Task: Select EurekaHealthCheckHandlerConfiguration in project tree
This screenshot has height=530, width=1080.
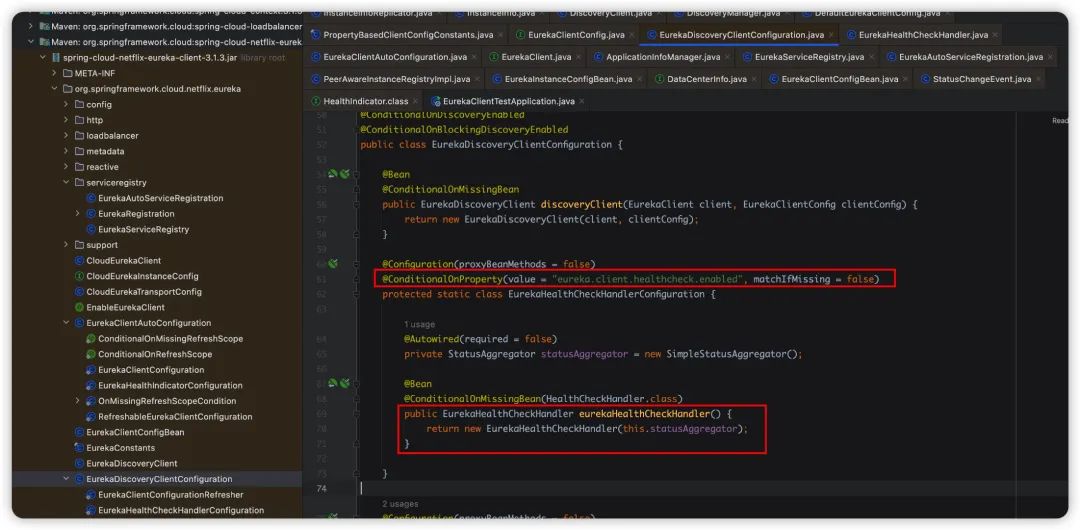Action: point(180,510)
